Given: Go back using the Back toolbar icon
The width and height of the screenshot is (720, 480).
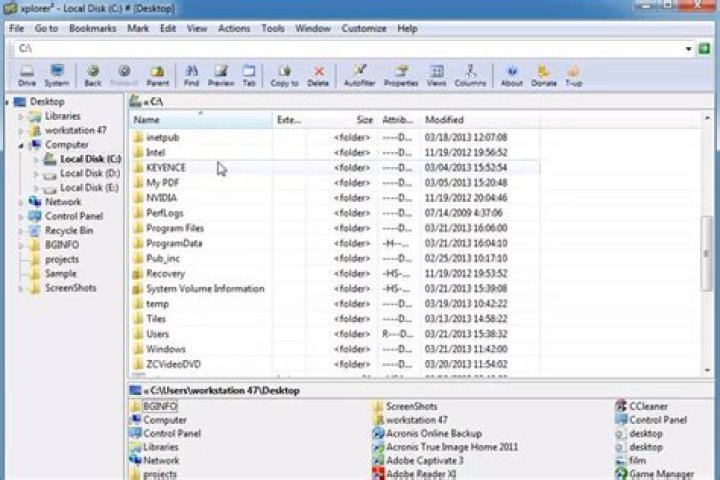Looking at the screenshot, I should point(92,76).
